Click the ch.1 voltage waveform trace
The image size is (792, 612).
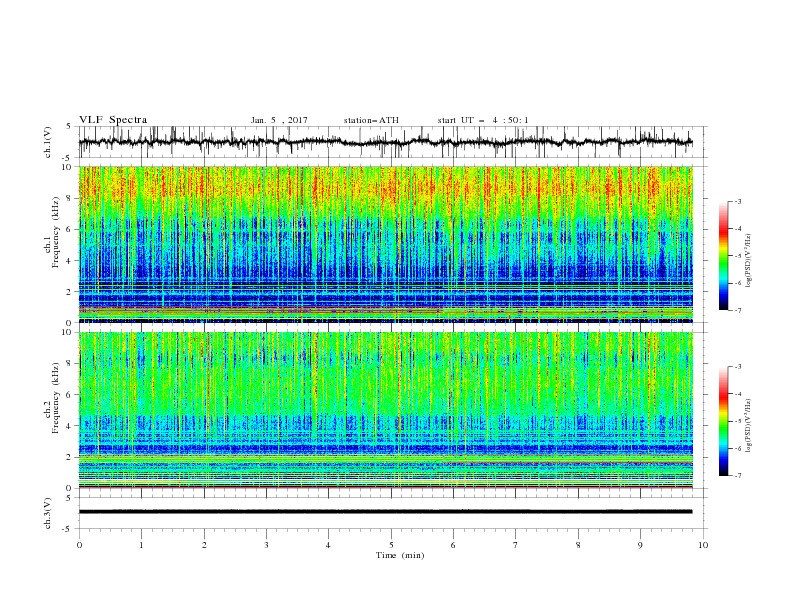385,142
